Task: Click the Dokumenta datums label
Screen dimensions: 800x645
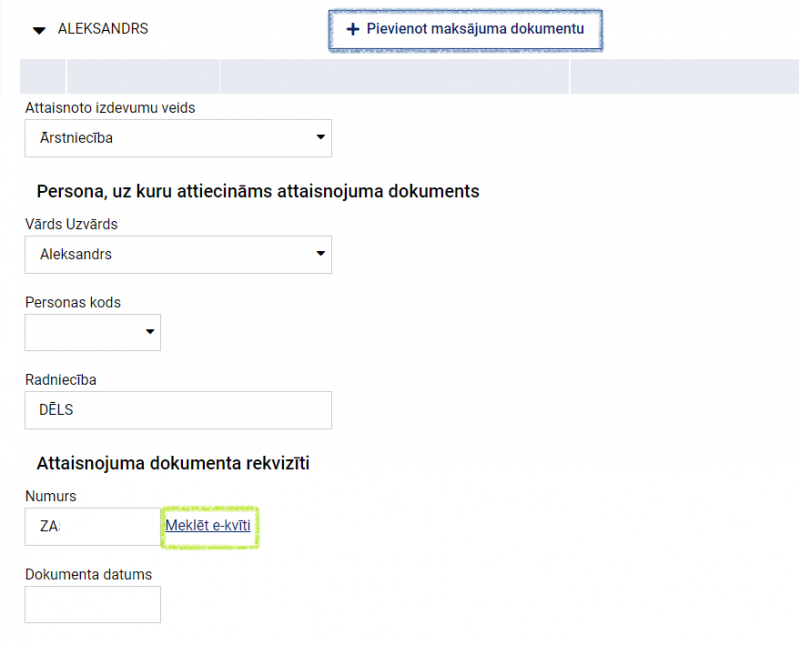Action: tap(88, 574)
